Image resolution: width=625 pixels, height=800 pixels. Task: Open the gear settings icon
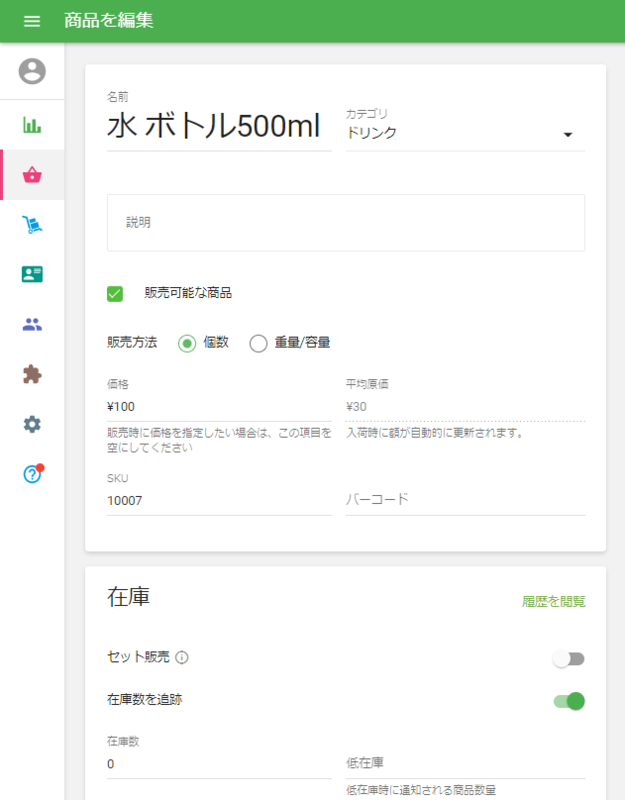click(32, 424)
